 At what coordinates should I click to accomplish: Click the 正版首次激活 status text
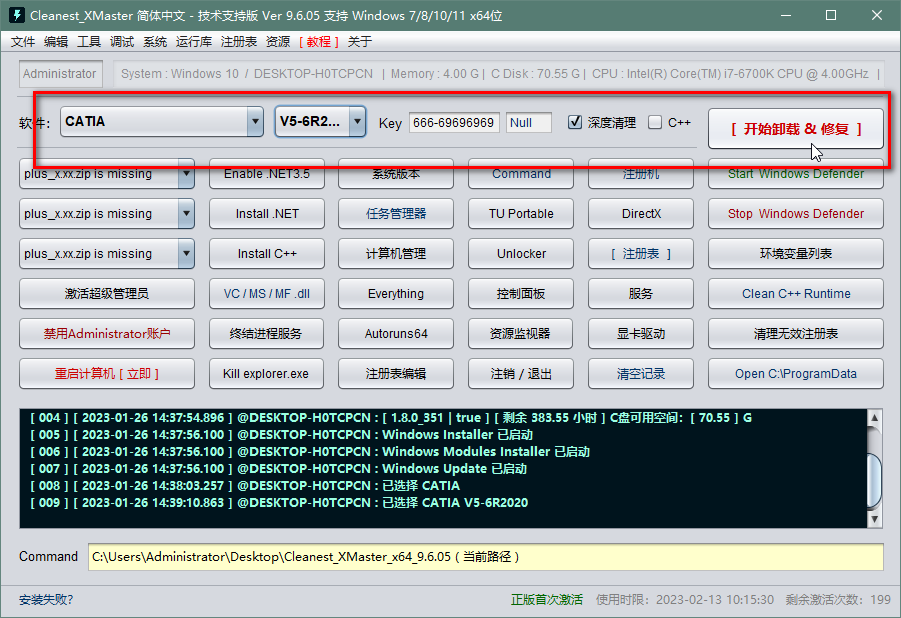pyautogui.click(x=547, y=600)
